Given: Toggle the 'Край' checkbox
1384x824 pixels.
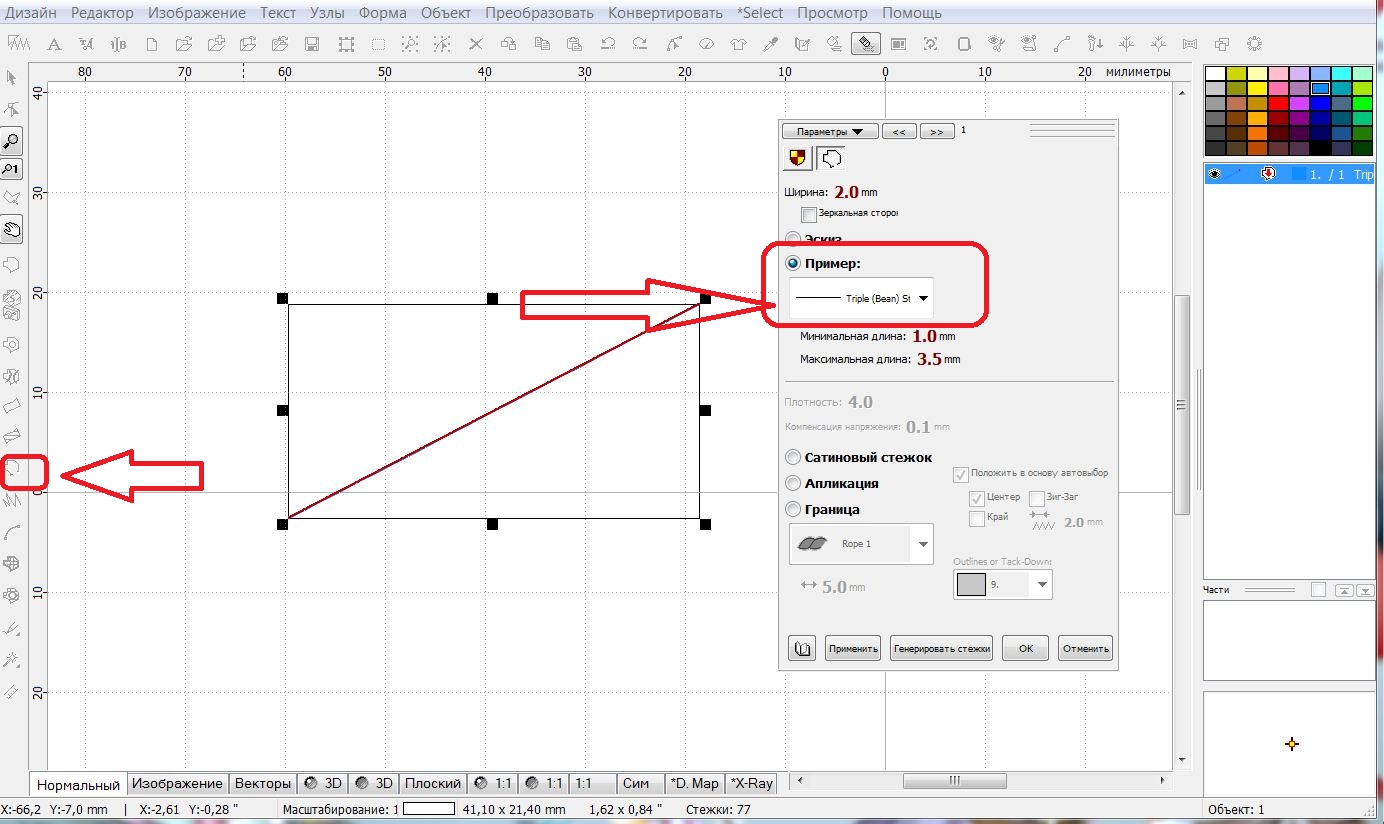Looking at the screenshot, I should [x=977, y=518].
